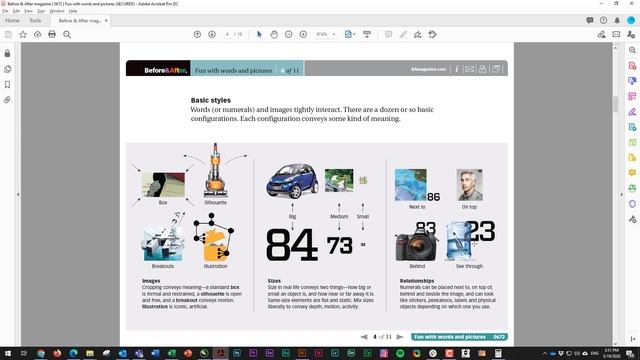The image size is (640, 360).
Task: Print the document using printer icon
Action: click(x=52, y=35)
